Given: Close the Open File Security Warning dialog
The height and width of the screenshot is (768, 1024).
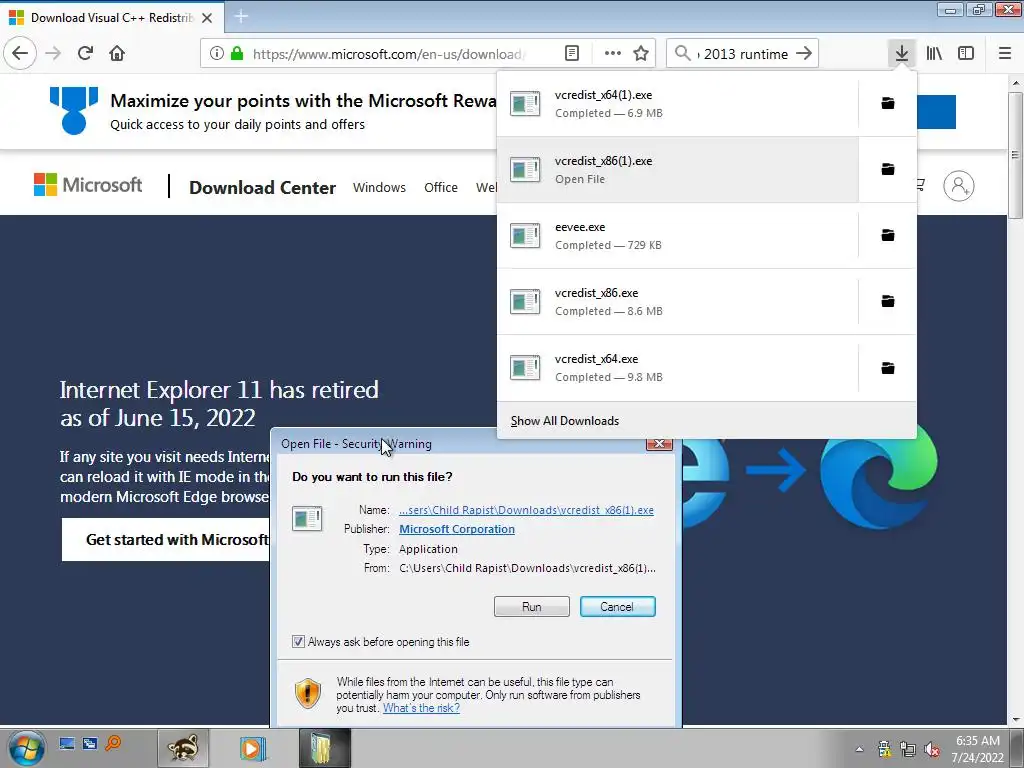Looking at the screenshot, I should coord(659,443).
